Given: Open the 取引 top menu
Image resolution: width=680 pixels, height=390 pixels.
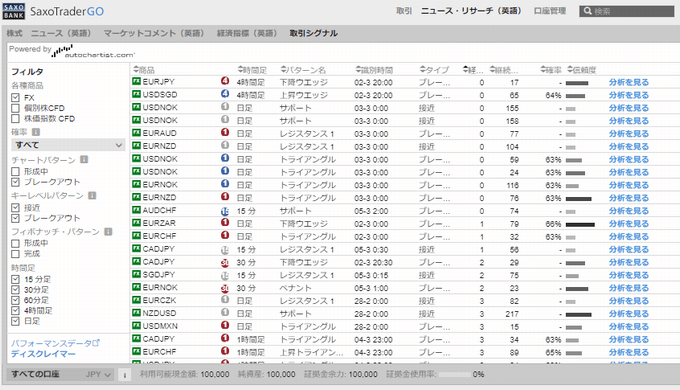Looking at the screenshot, I should tap(404, 11).
